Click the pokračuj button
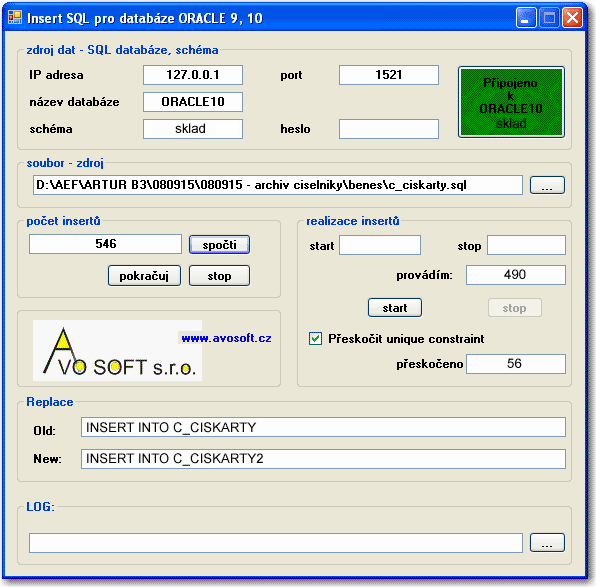This screenshot has width=596, height=587. 144,276
